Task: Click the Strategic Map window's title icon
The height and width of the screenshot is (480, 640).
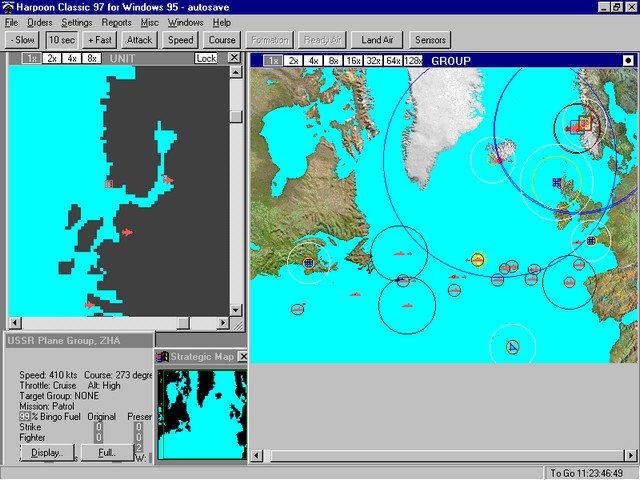Action: click(163, 357)
